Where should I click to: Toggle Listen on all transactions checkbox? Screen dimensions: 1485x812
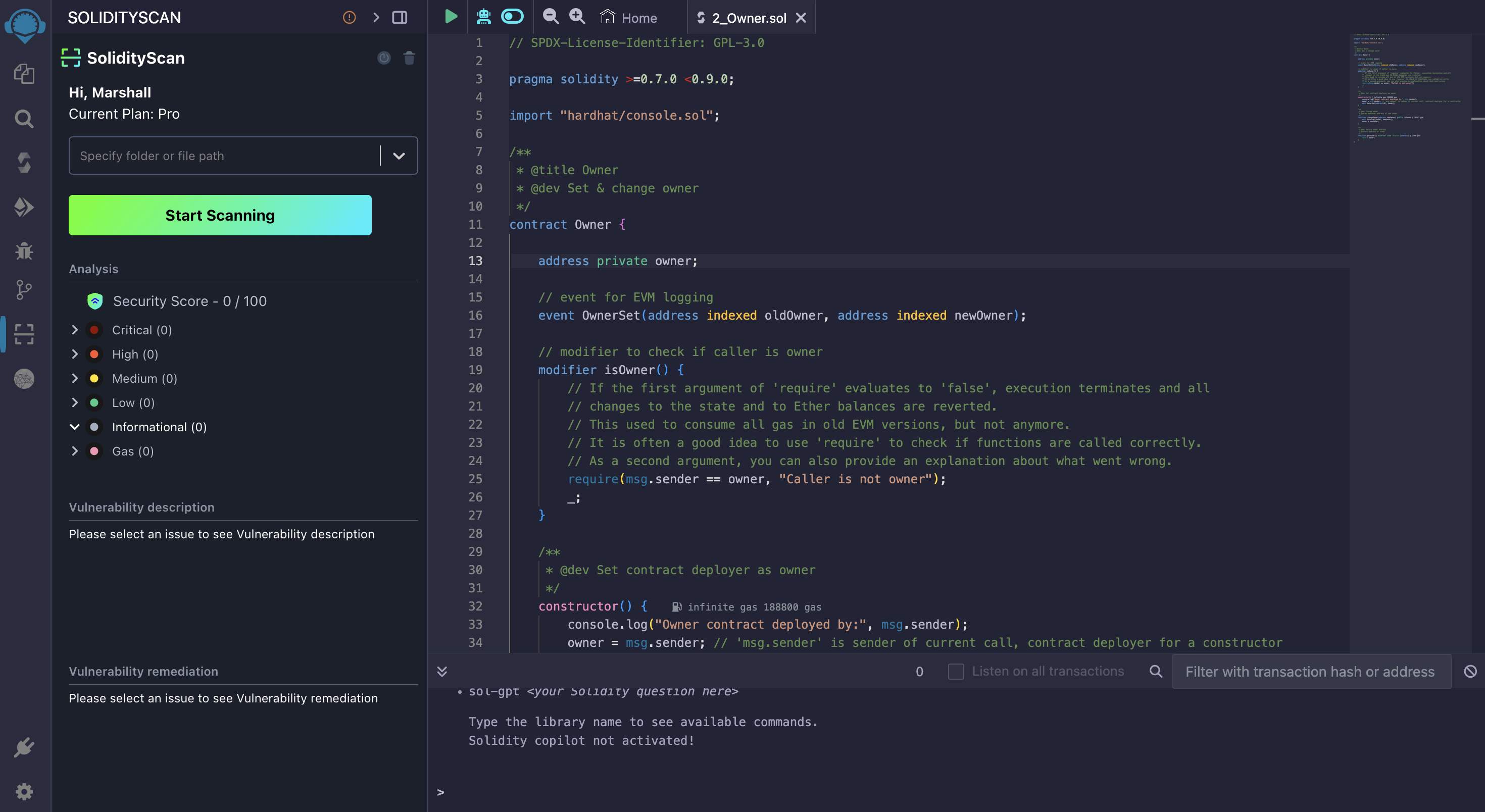click(x=956, y=671)
